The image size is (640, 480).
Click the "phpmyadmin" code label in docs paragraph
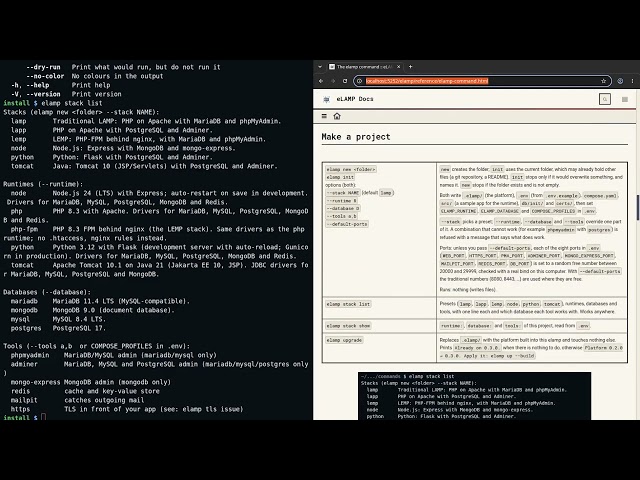tap(561, 230)
